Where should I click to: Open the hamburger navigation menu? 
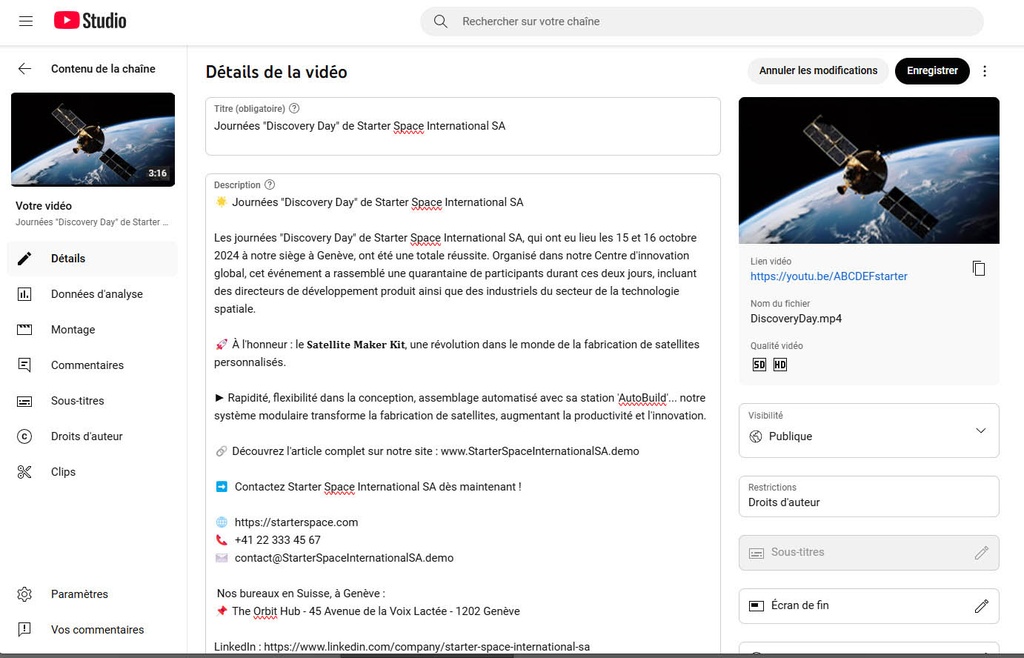click(x=25, y=21)
